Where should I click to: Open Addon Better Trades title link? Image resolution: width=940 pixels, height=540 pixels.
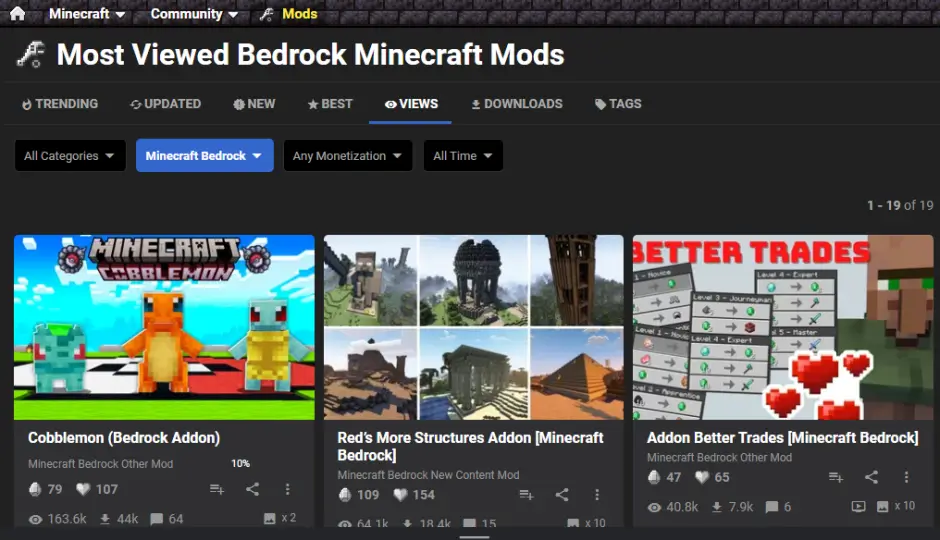pyautogui.click(x=782, y=438)
